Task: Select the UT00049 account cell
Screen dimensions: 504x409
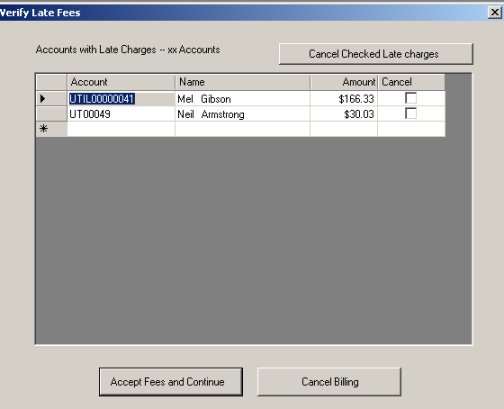Action: (x=121, y=114)
